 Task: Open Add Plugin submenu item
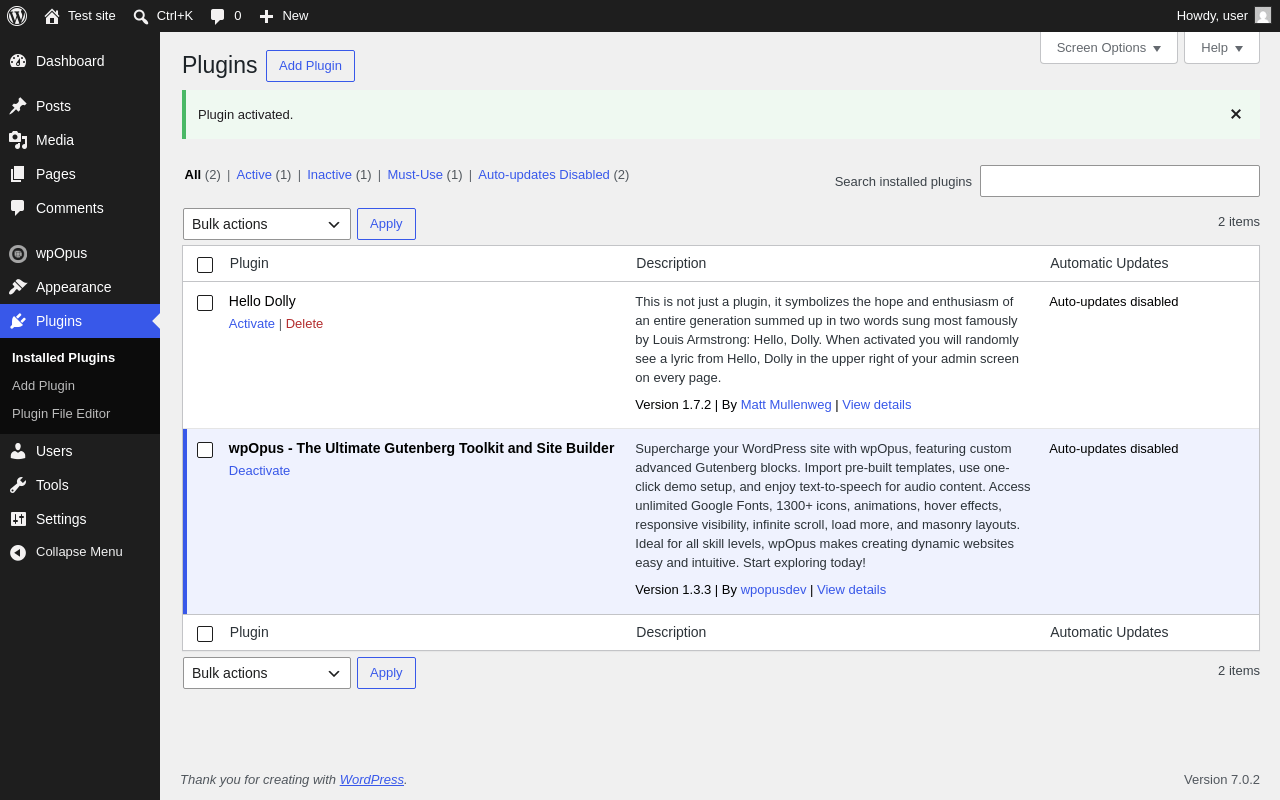click(43, 386)
